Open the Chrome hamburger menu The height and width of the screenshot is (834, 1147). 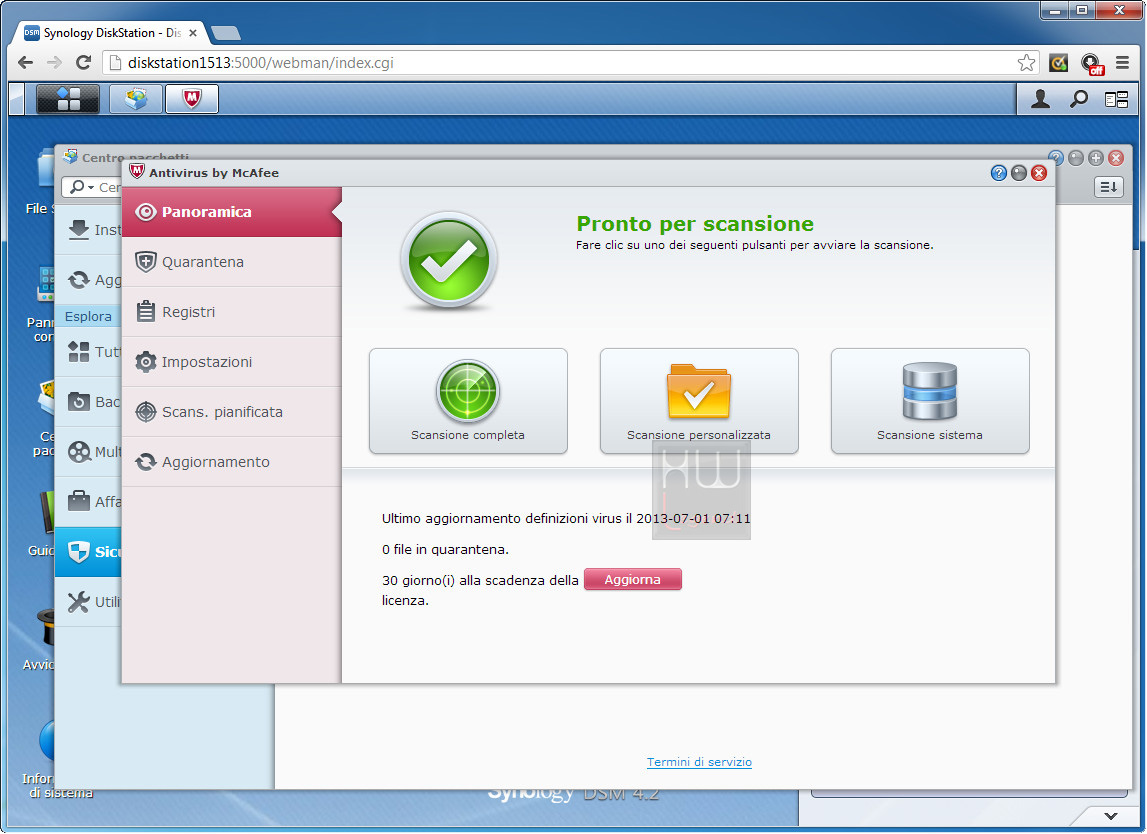[1122, 63]
